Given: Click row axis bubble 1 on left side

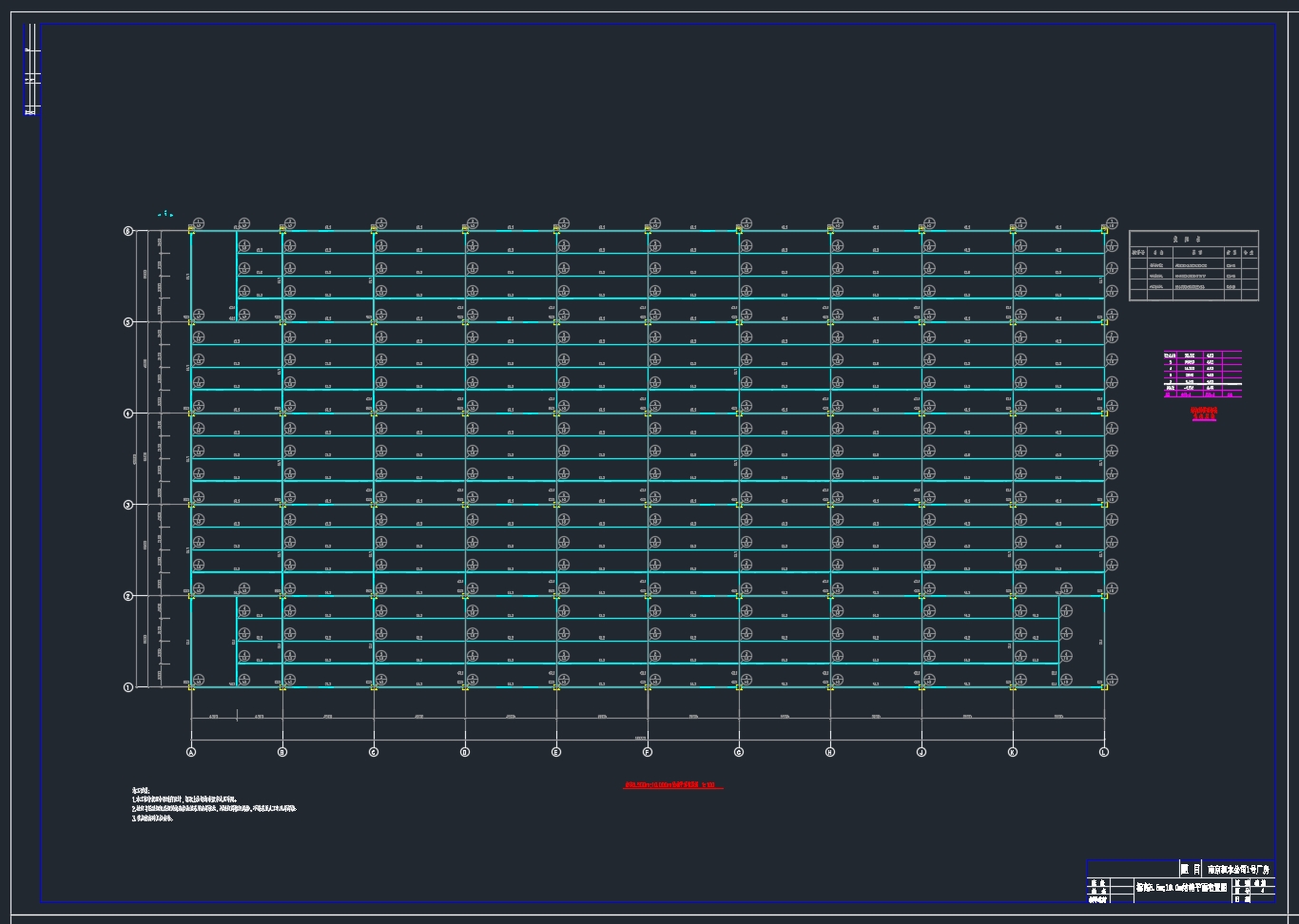Looking at the screenshot, I should pos(128,687).
